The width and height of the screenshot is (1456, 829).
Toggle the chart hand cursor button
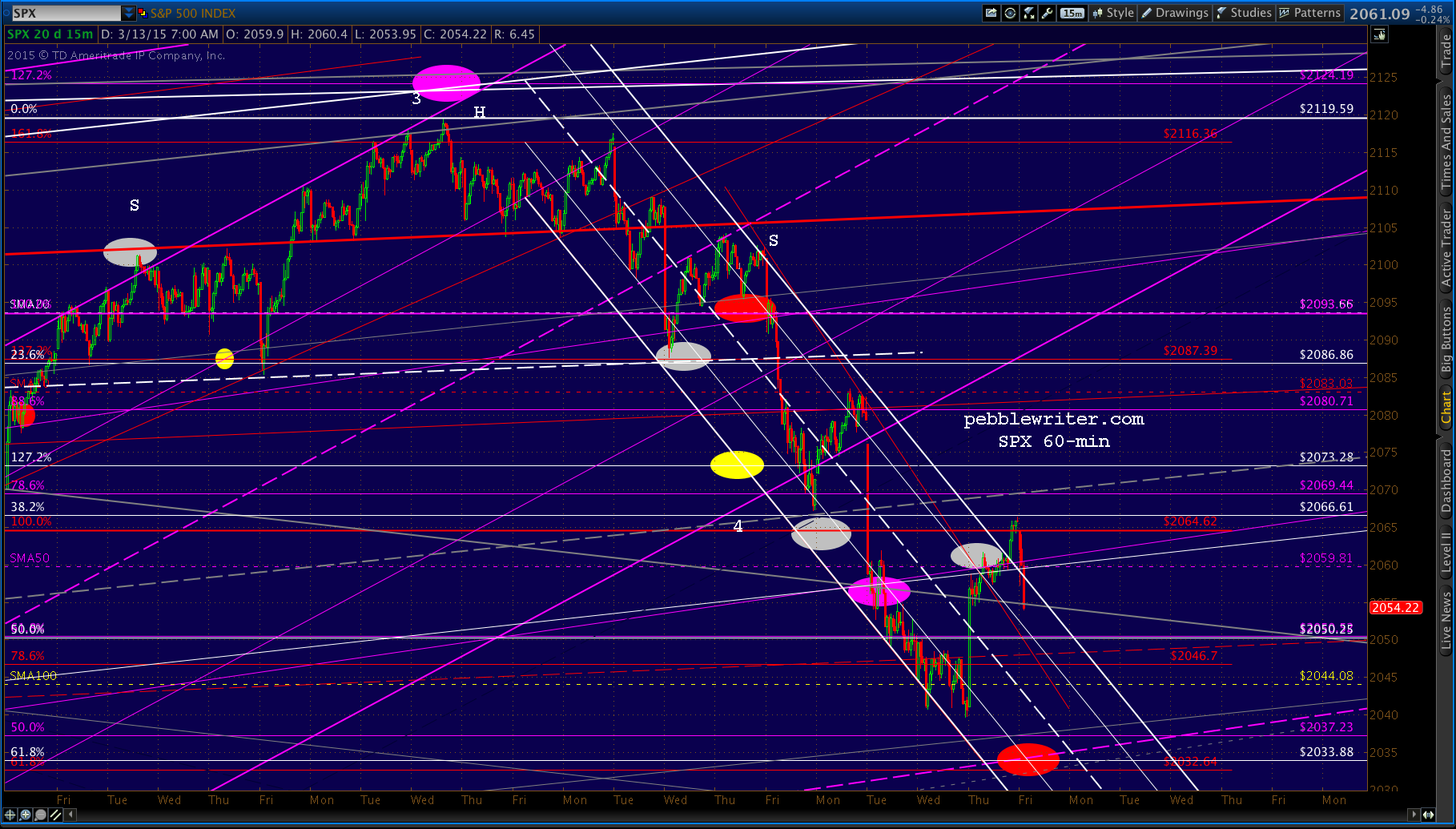[x=1379, y=34]
